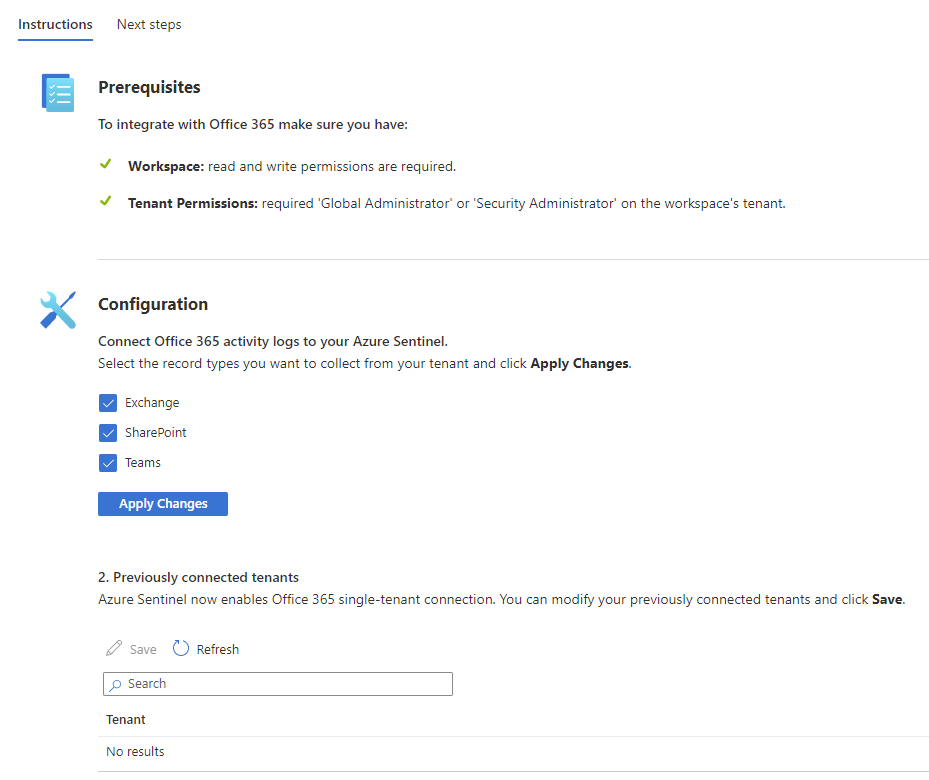Click the Prerequisites section heading
This screenshot has width=929, height=780.
[x=149, y=87]
